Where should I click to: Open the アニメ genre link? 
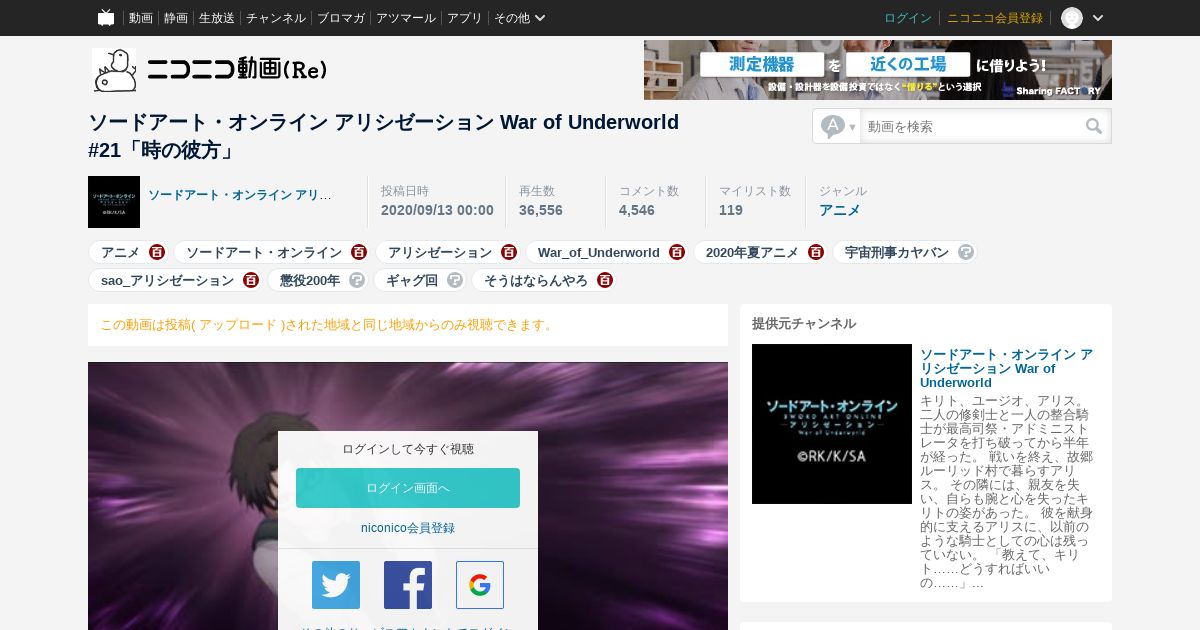click(839, 210)
